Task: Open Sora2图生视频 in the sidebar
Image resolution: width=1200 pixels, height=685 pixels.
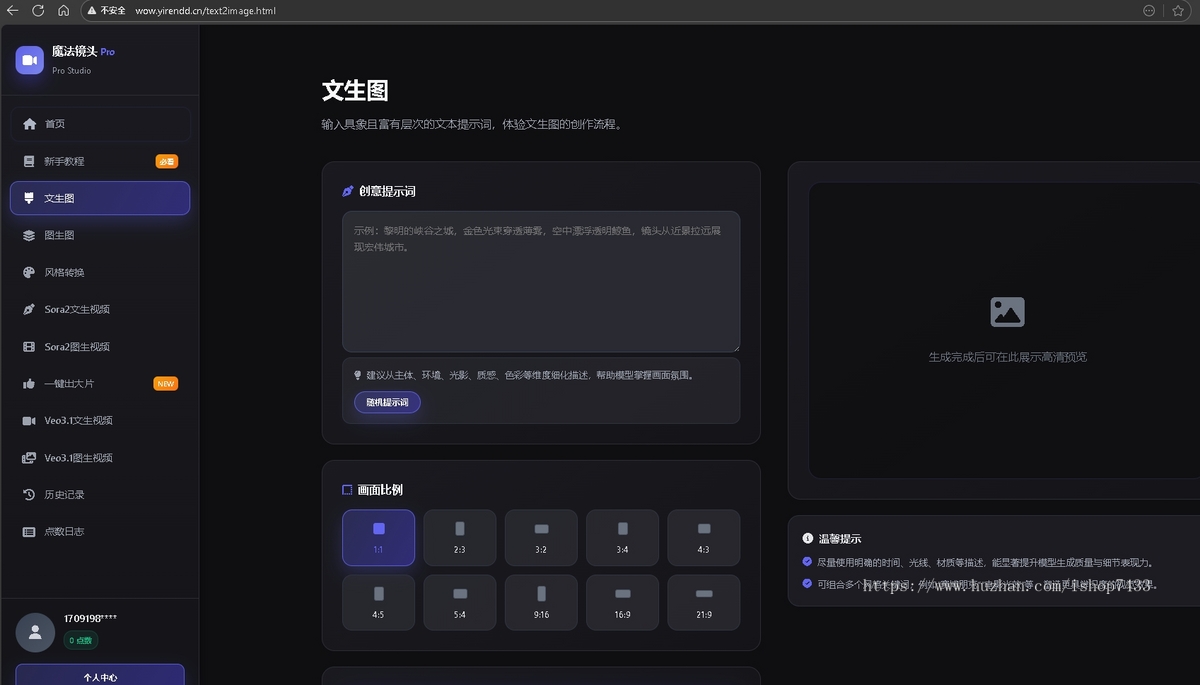Action: tap(100, 346)
